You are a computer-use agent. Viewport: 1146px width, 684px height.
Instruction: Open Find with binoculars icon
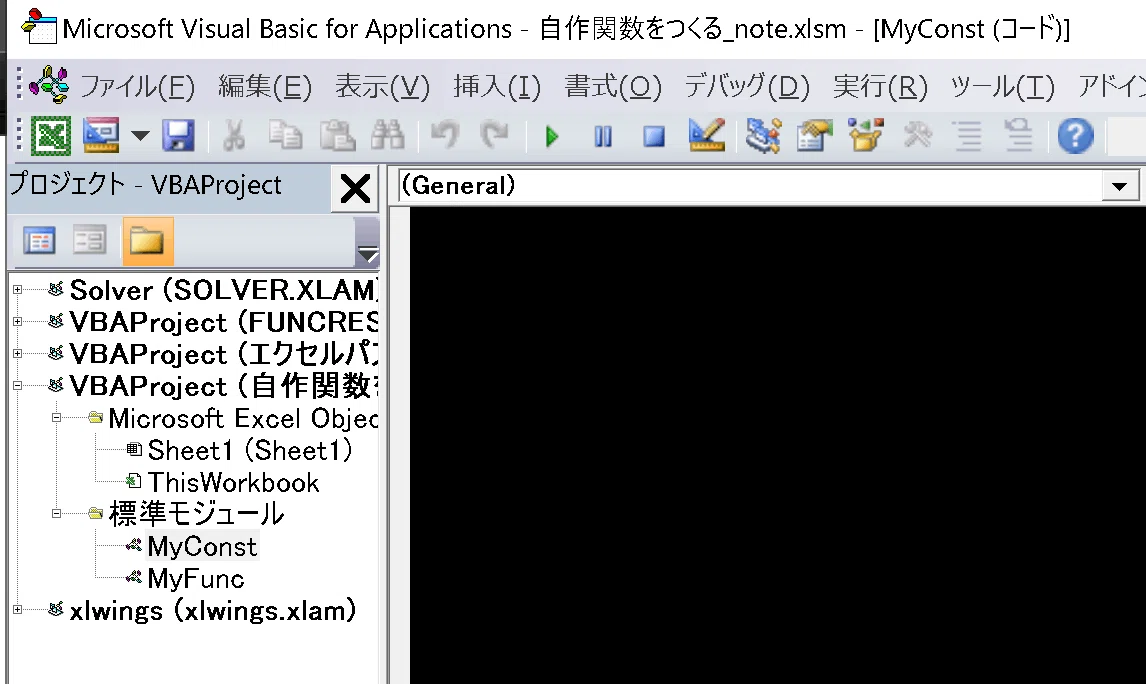coord(388,136)
